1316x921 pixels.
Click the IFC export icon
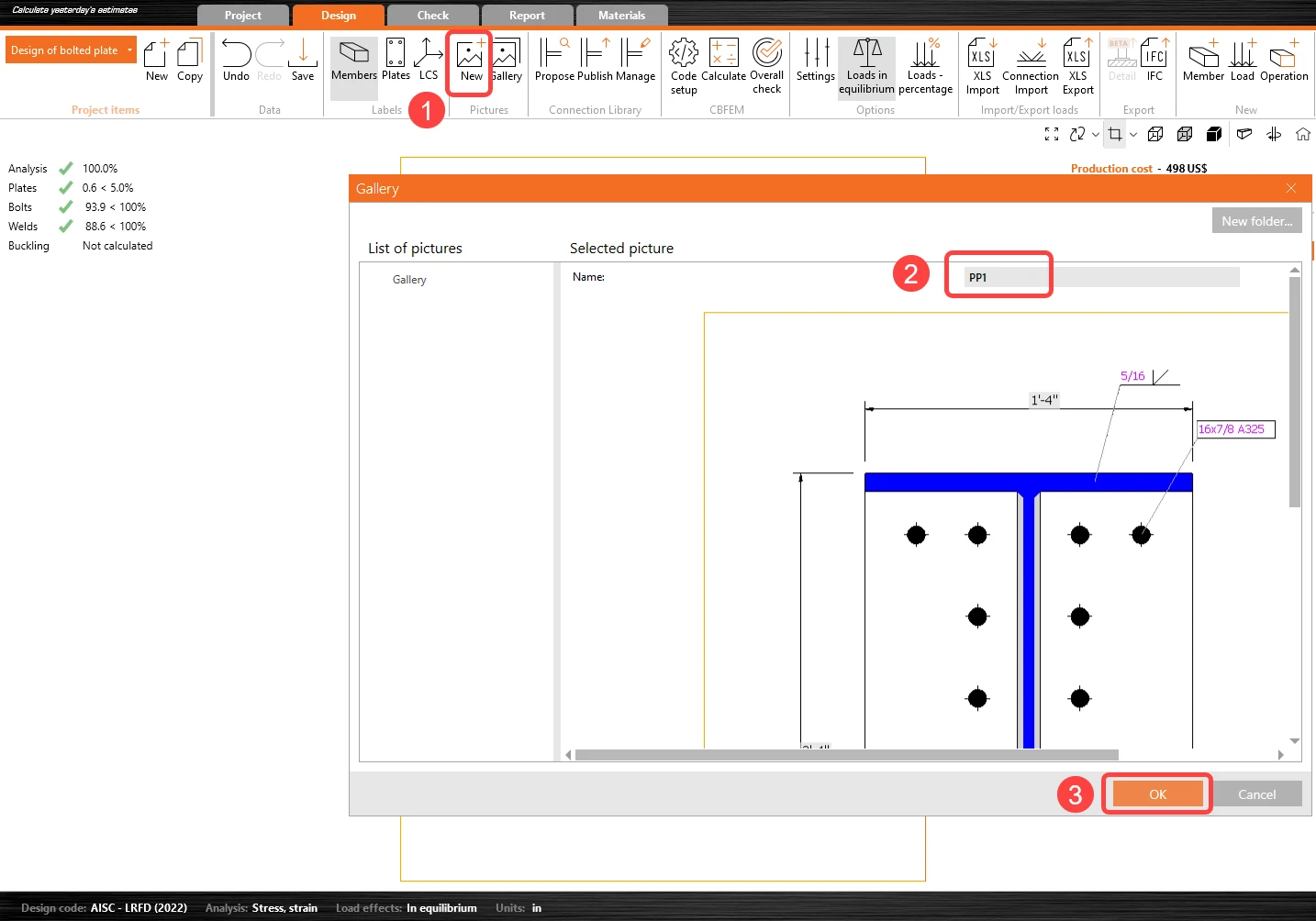point(1154,61)
